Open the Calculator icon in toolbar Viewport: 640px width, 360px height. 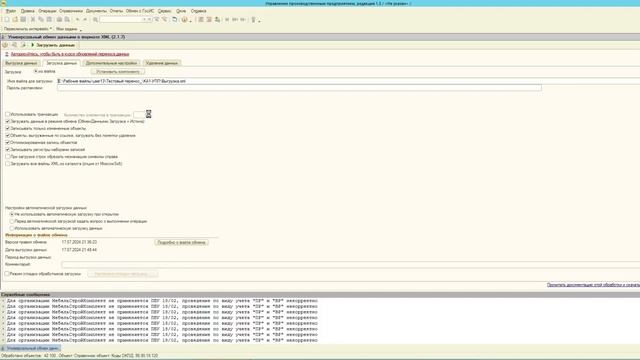click(201, 19)
